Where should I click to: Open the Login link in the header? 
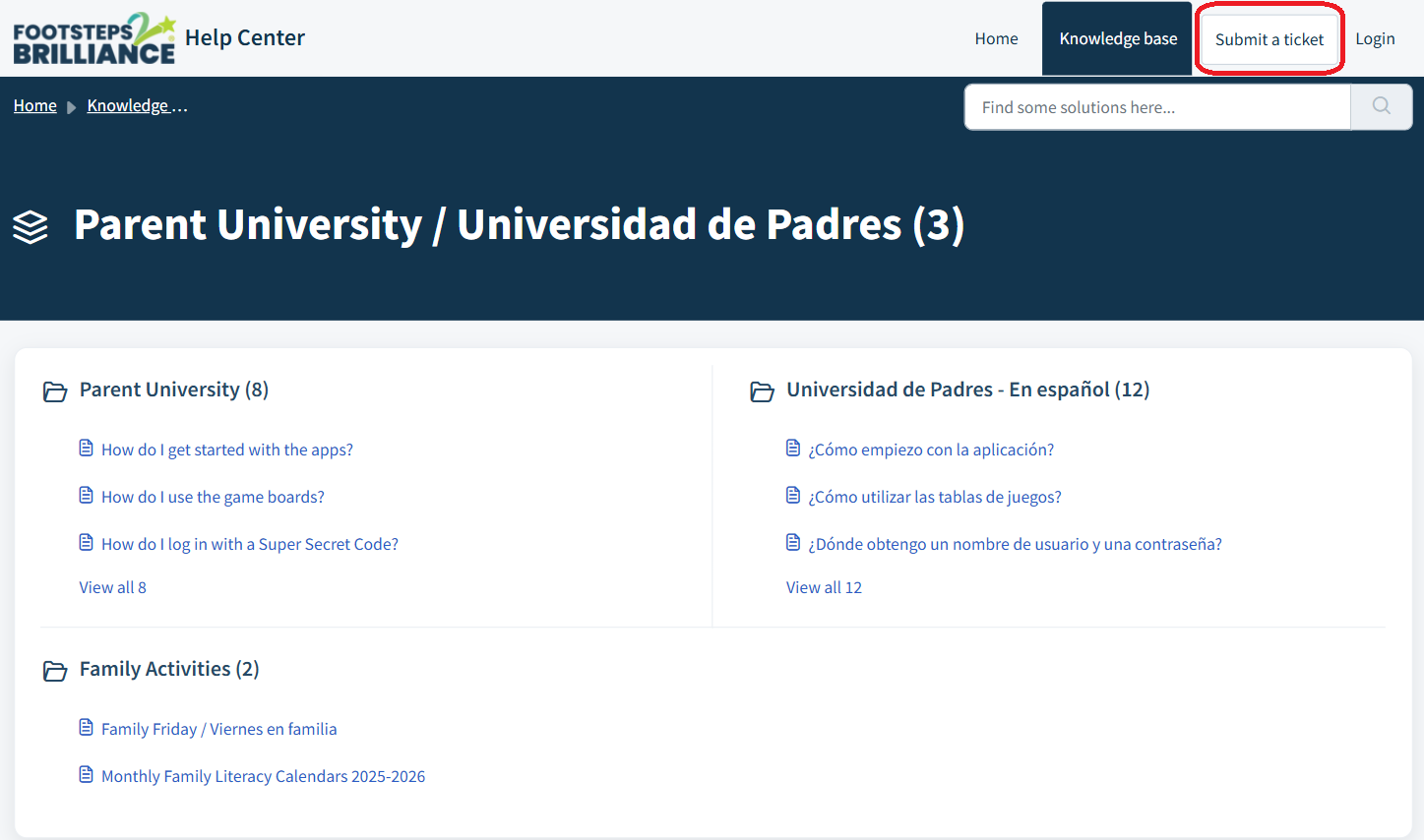(1375, 38)
